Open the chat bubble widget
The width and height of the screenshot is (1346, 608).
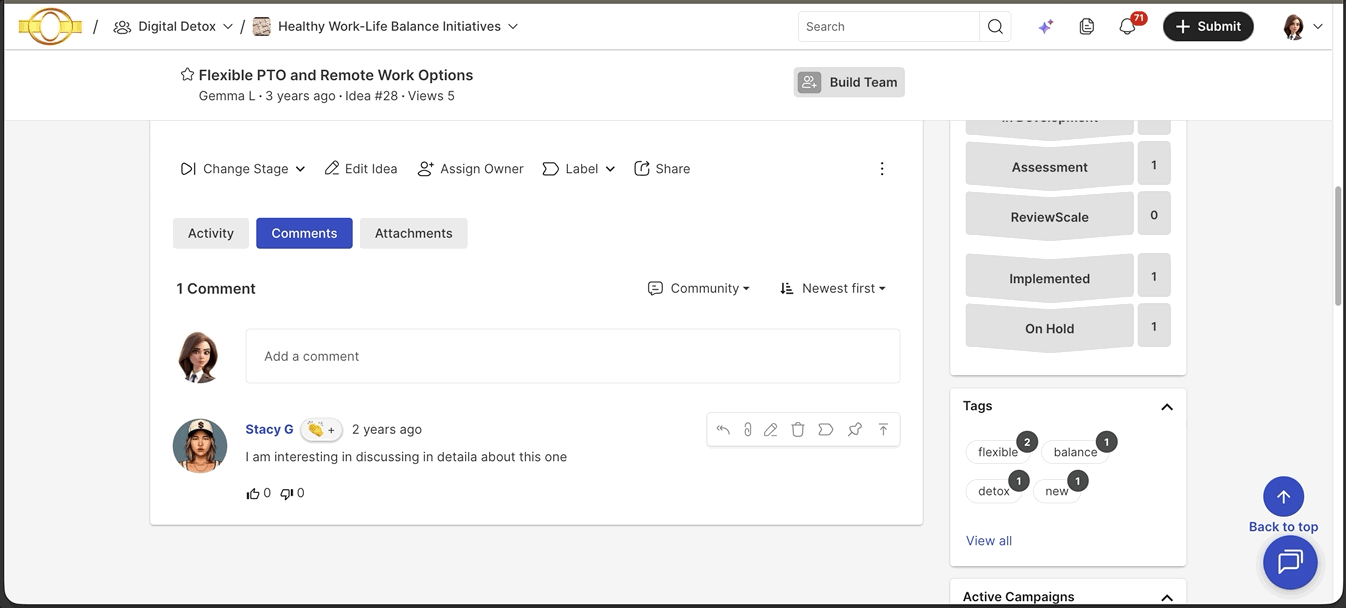point(1290,562)
